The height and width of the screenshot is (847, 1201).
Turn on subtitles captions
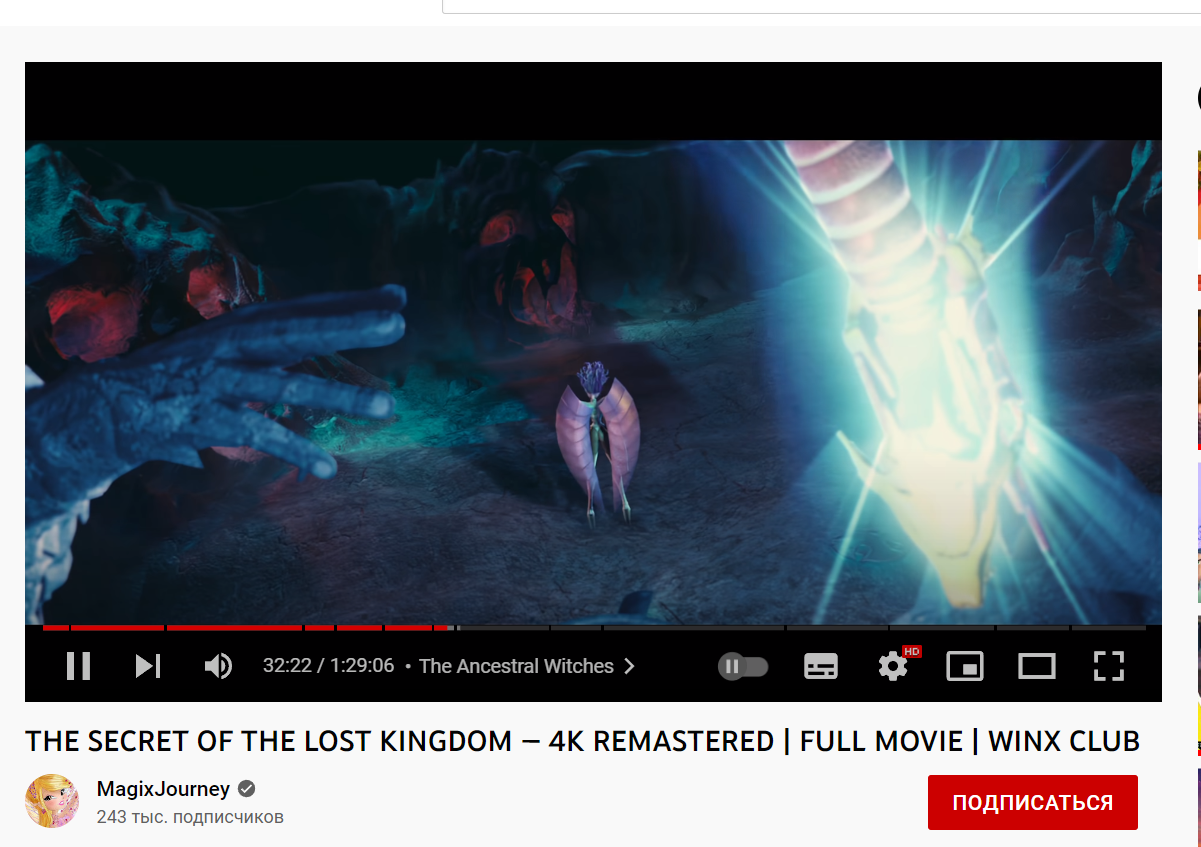(x=821, y=666)
